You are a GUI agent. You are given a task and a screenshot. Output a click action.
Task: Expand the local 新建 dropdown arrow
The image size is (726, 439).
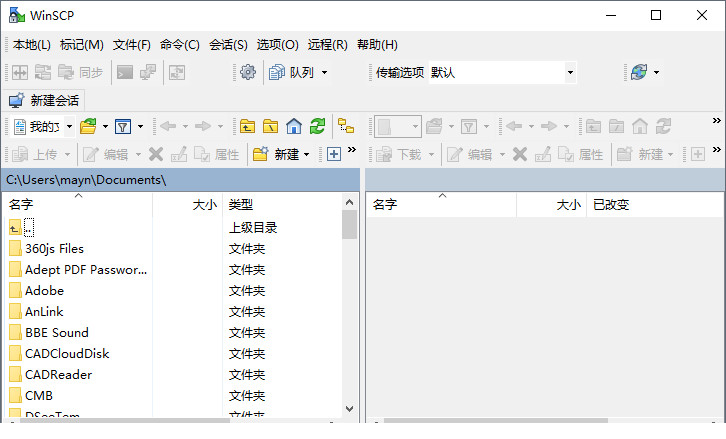click(x=306, y=154)
